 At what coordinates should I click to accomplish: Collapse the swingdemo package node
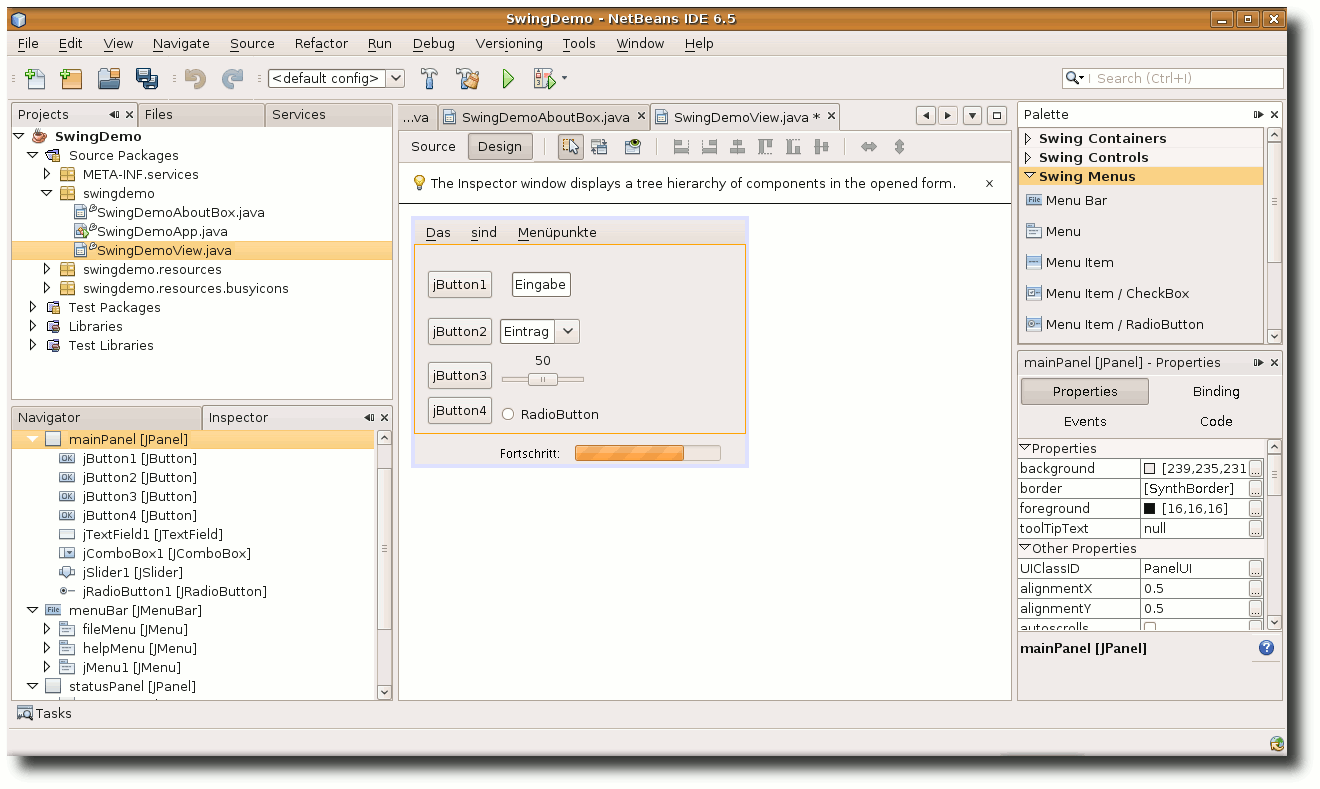(47, 193)
